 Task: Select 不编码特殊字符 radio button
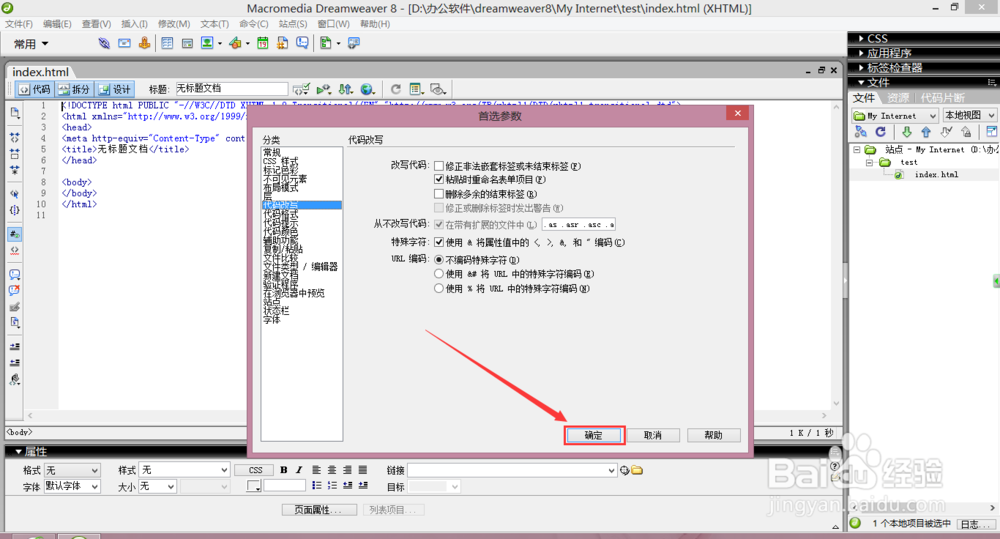point(439,260)
